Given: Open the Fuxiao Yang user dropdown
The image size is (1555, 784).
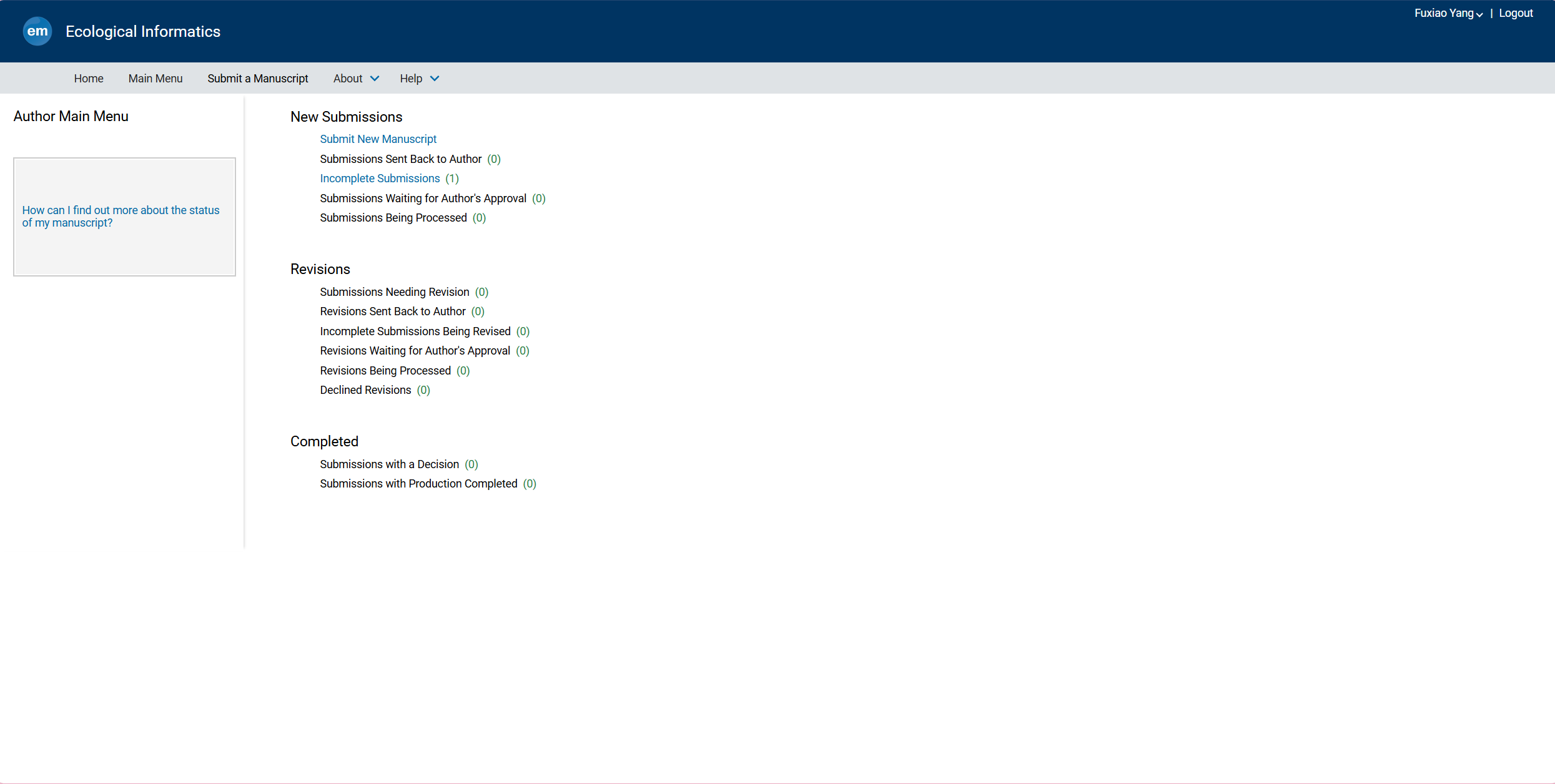Looking at the screenshot, I should [x=1448, y=13].
